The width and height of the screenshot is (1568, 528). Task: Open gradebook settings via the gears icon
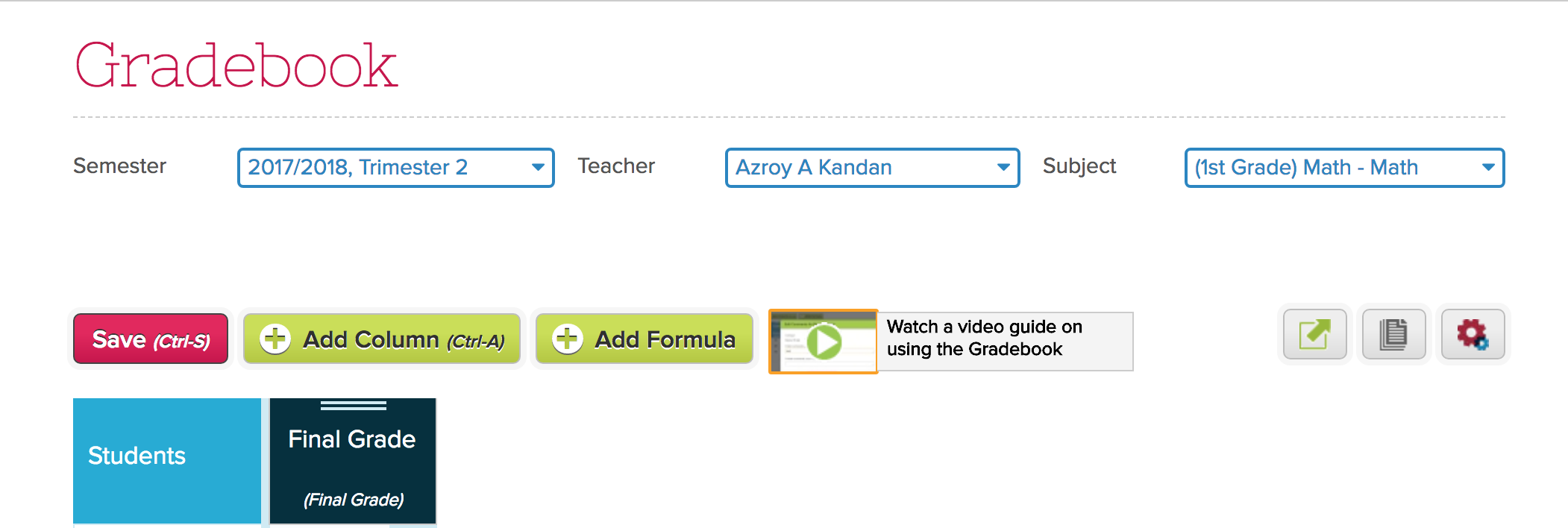pyautogui.click(x=1471, y=335)
